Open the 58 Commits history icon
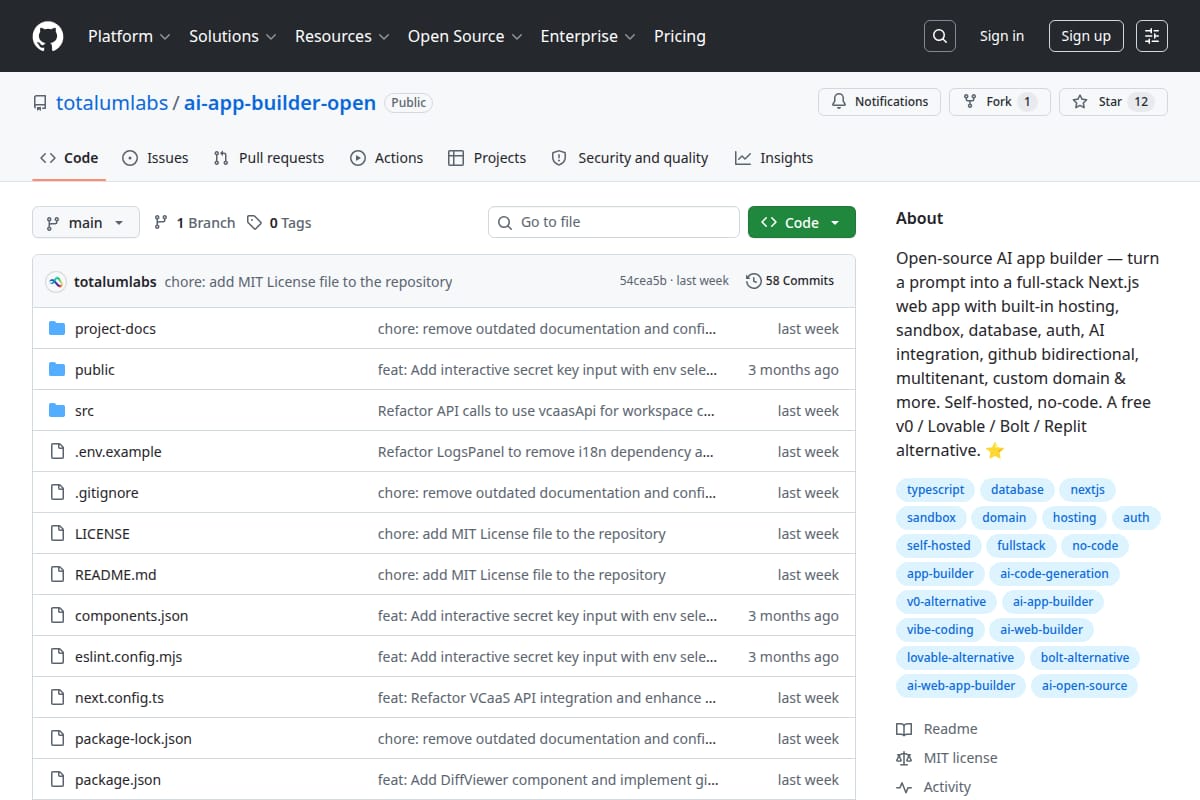Screen dimensions: 1200x800 tap(753, 281)
